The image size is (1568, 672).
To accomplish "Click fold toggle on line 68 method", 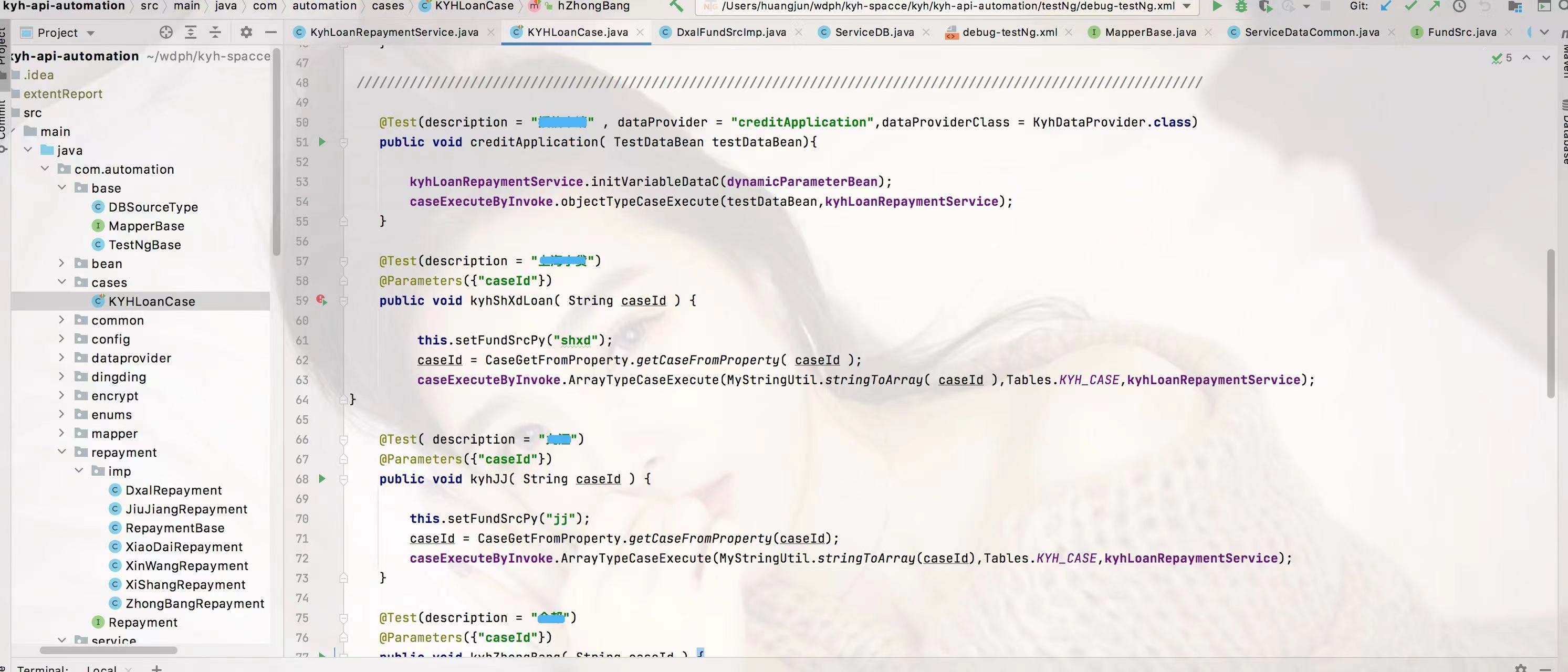I will tap(343, 479).
